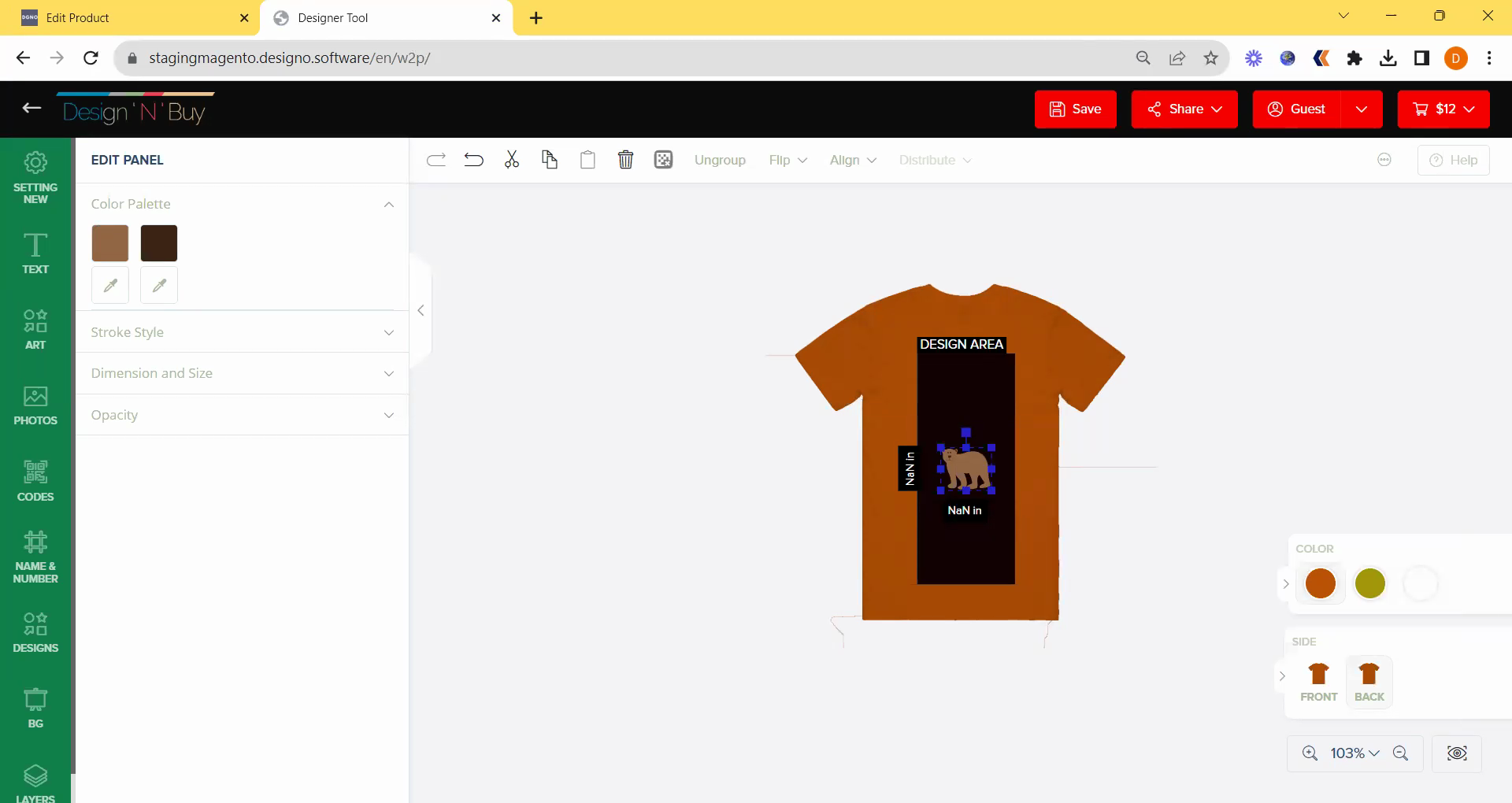The image size is (1512, 803).
Task: Delete selection with trash icon
Action: pos(625,160)
